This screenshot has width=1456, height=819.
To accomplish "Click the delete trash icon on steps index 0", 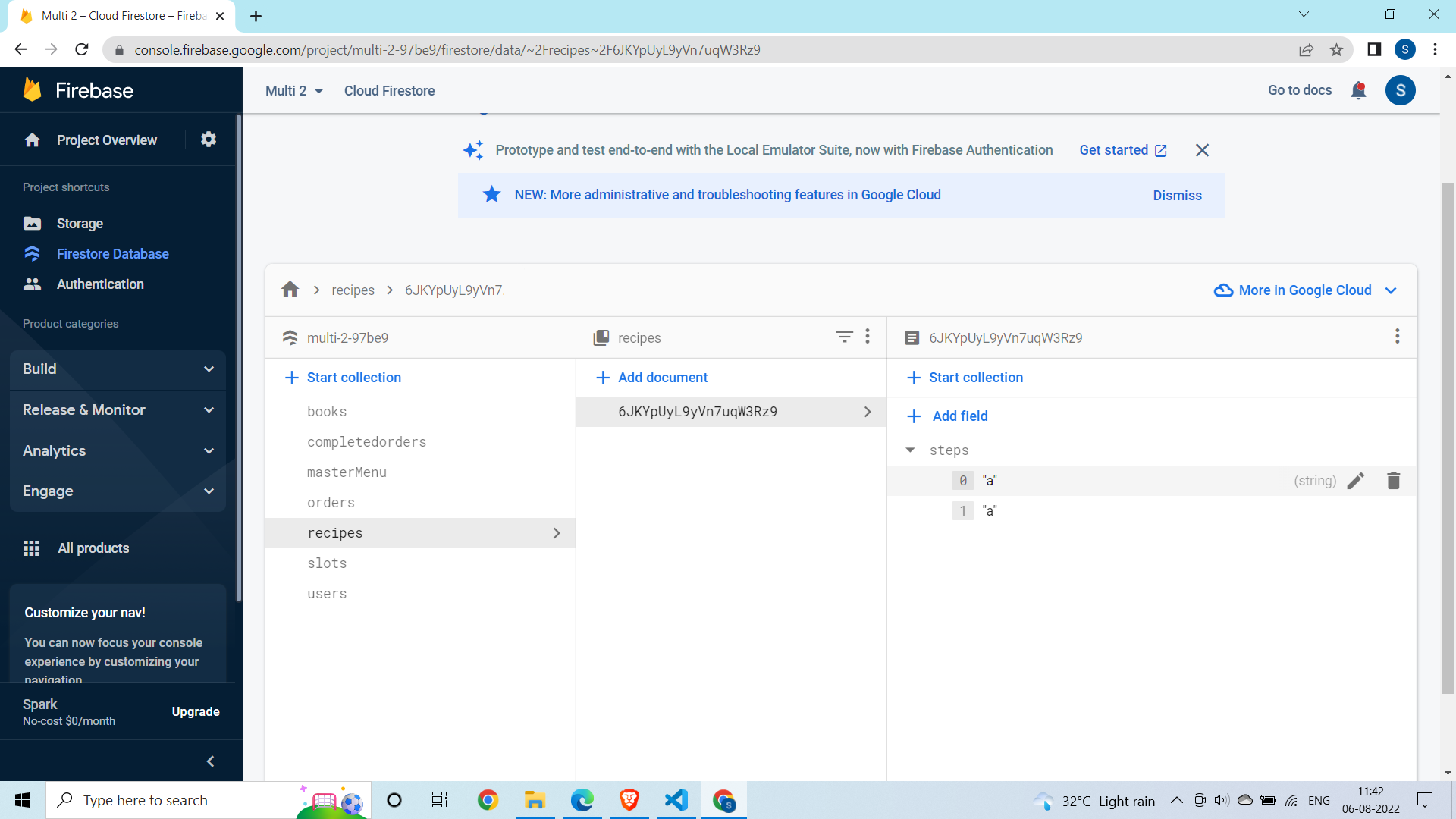I will point(1393,481).
